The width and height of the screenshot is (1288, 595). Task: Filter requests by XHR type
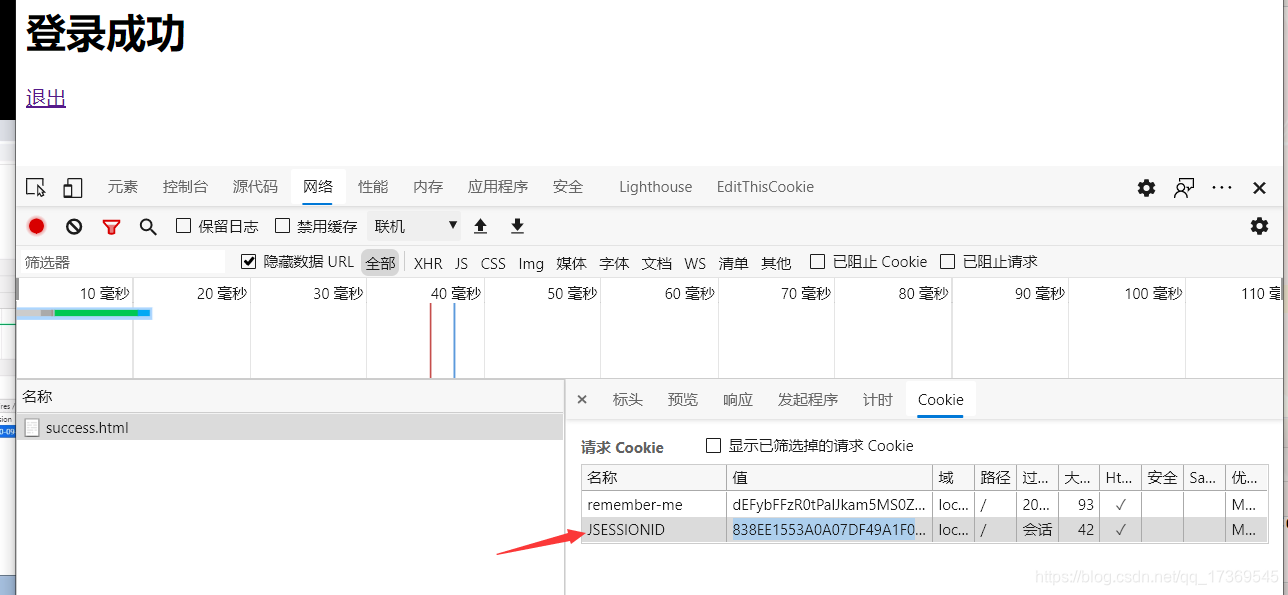click(x=428, y=263)
